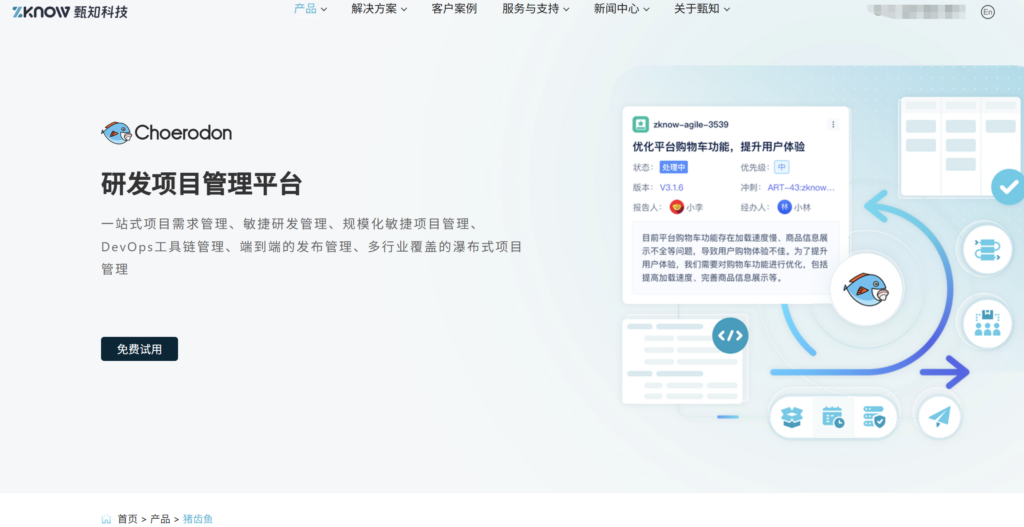The height and width of the screenshot is (527, 1024).
Task: Click the purple right arrow graphic
Action: point(944,373)
